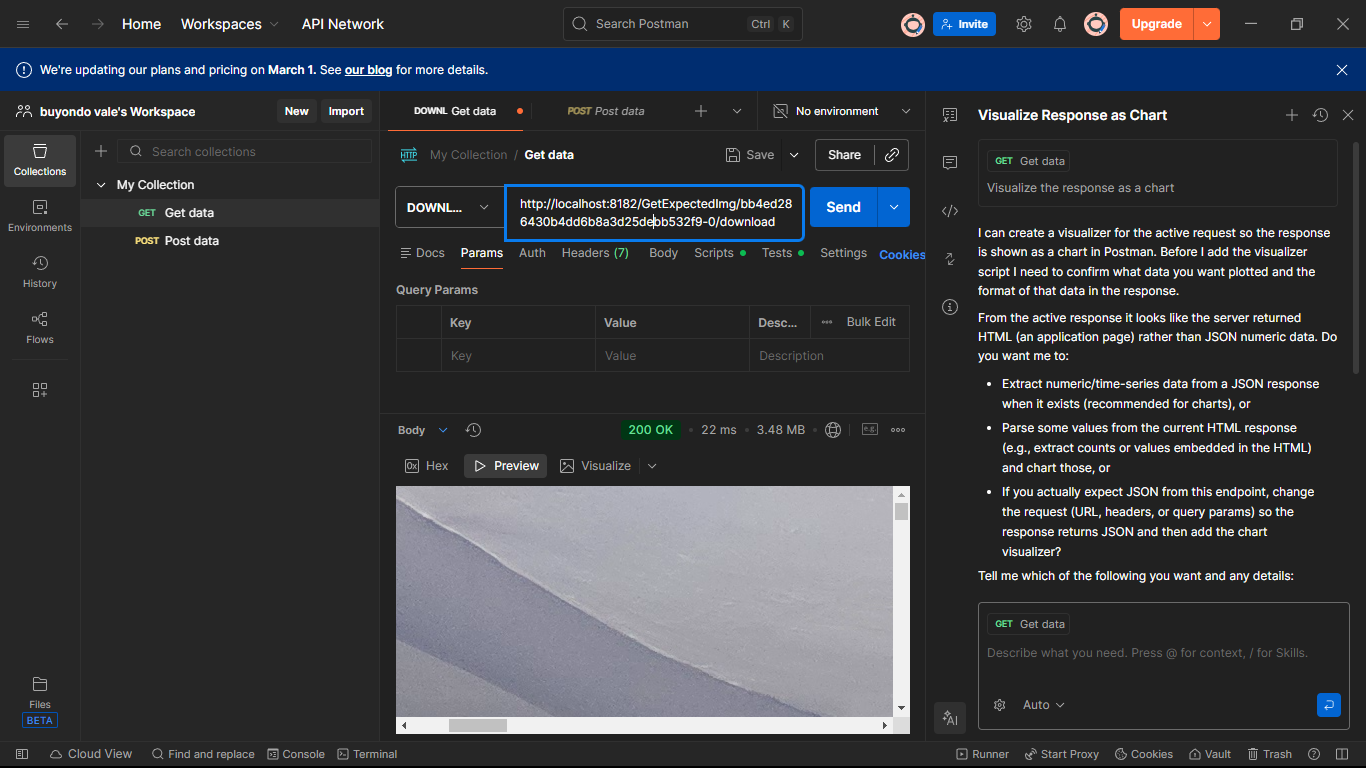Select the Post data request tab
This screenshot has width=1366, height=768.
[606, 111]
